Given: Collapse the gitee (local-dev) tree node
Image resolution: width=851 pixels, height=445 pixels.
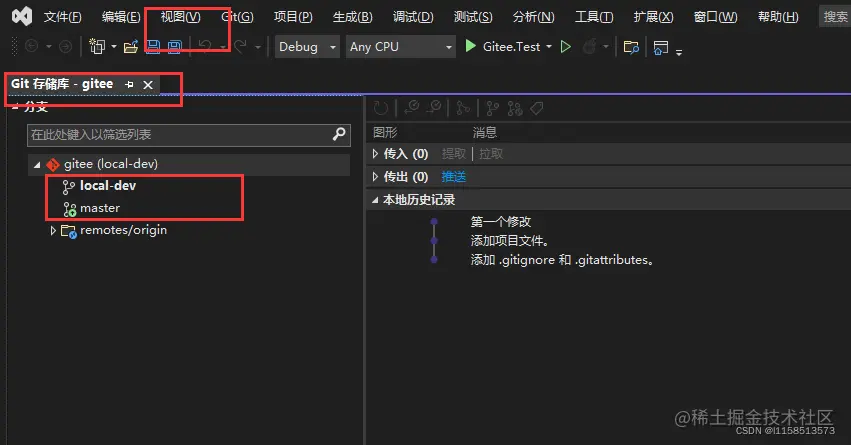Looking at the screenshot, I should (37, 164).
